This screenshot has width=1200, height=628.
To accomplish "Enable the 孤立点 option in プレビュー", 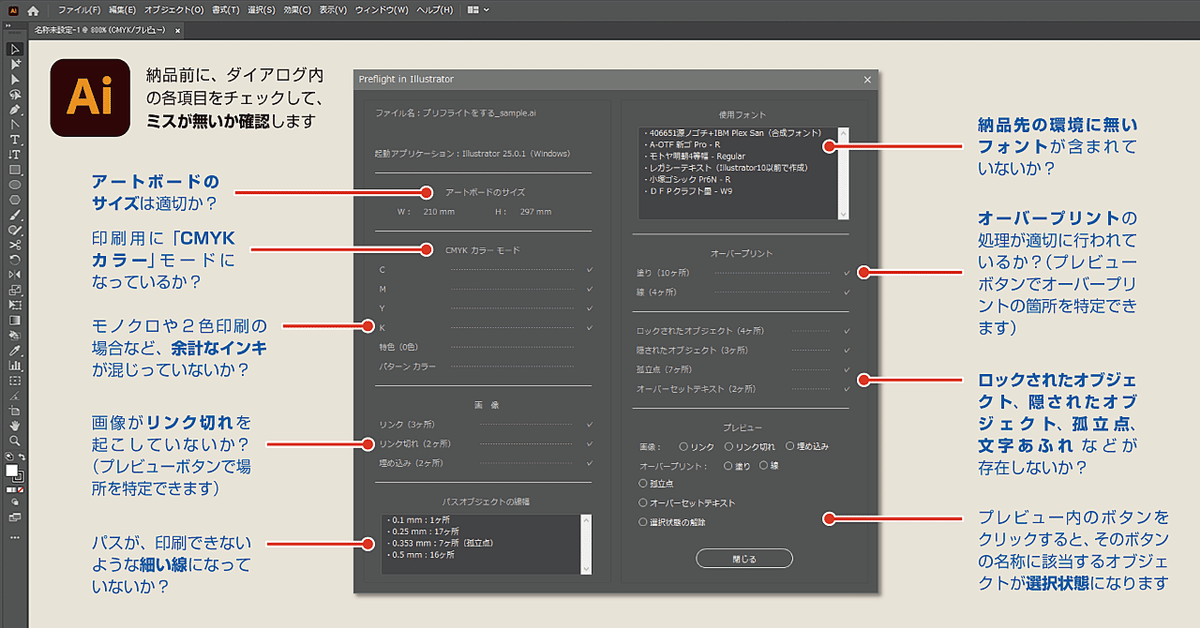I will point(642,483).
